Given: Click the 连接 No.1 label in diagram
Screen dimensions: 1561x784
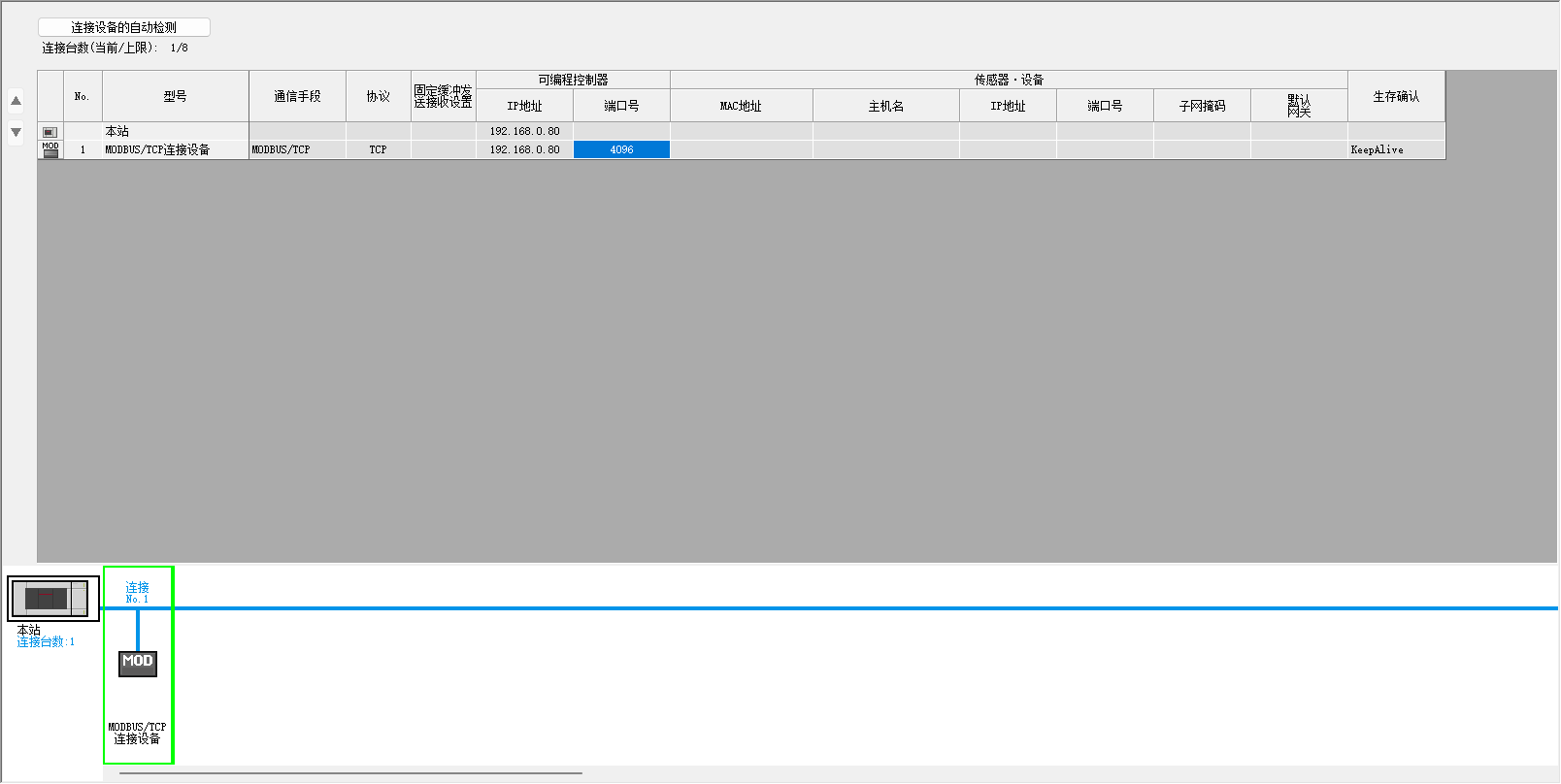Looking at the screenshot, I should [x=137, y=592].
